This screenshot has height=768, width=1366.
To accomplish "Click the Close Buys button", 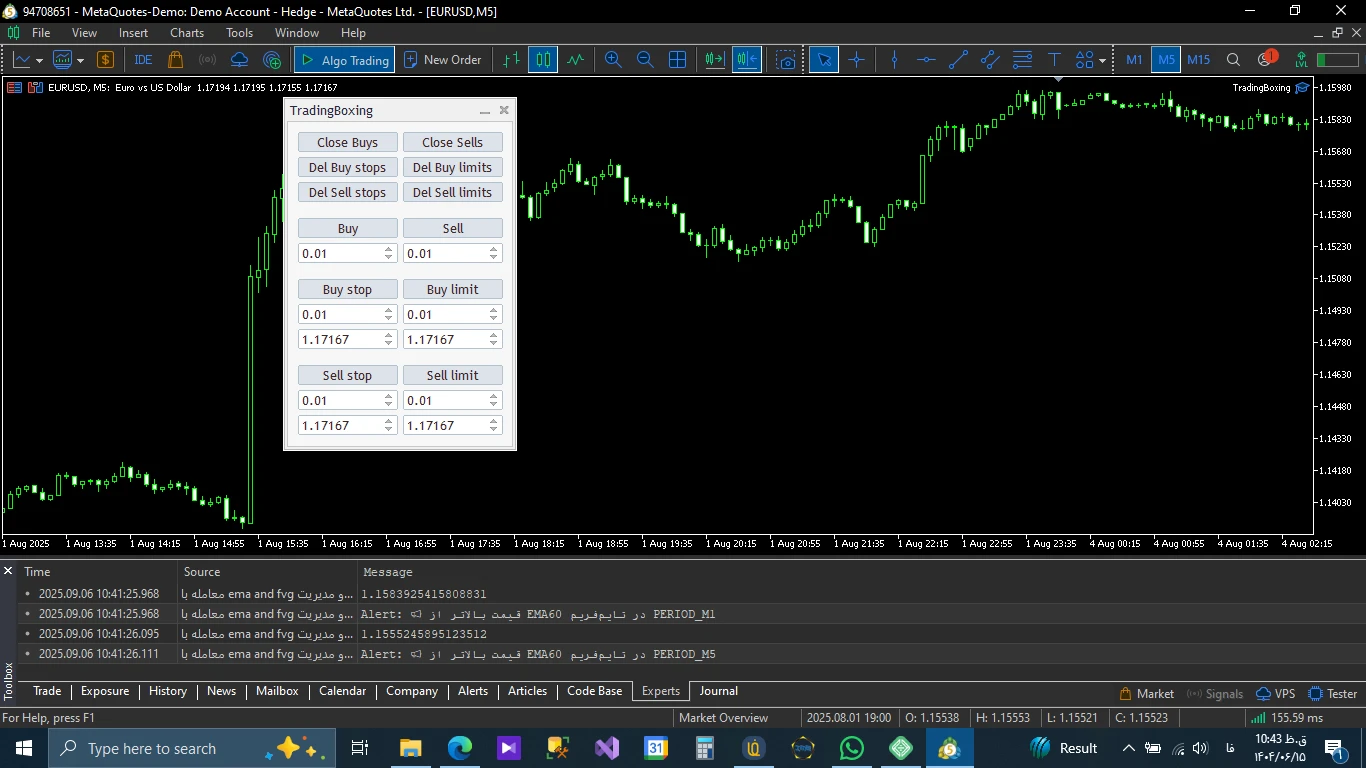I will tap(347, 142).
